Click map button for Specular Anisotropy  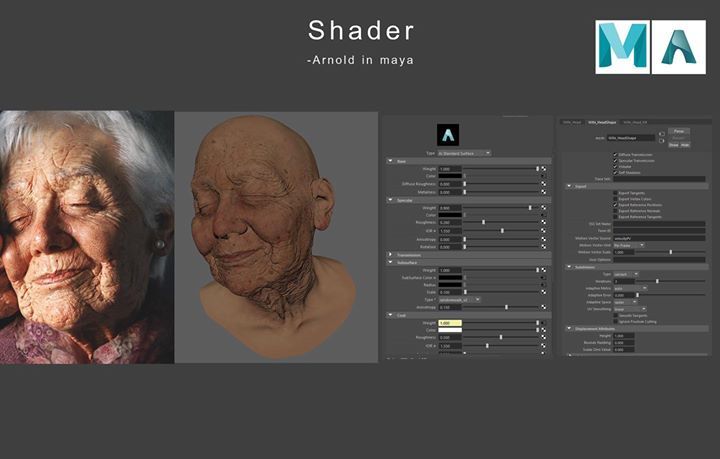(x=544, y=240)
